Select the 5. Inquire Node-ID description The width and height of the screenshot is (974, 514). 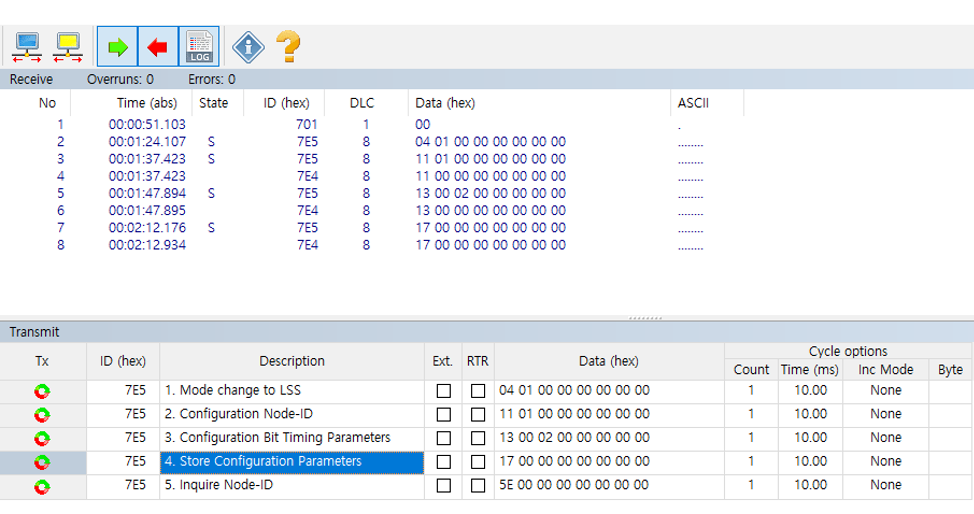292,485
